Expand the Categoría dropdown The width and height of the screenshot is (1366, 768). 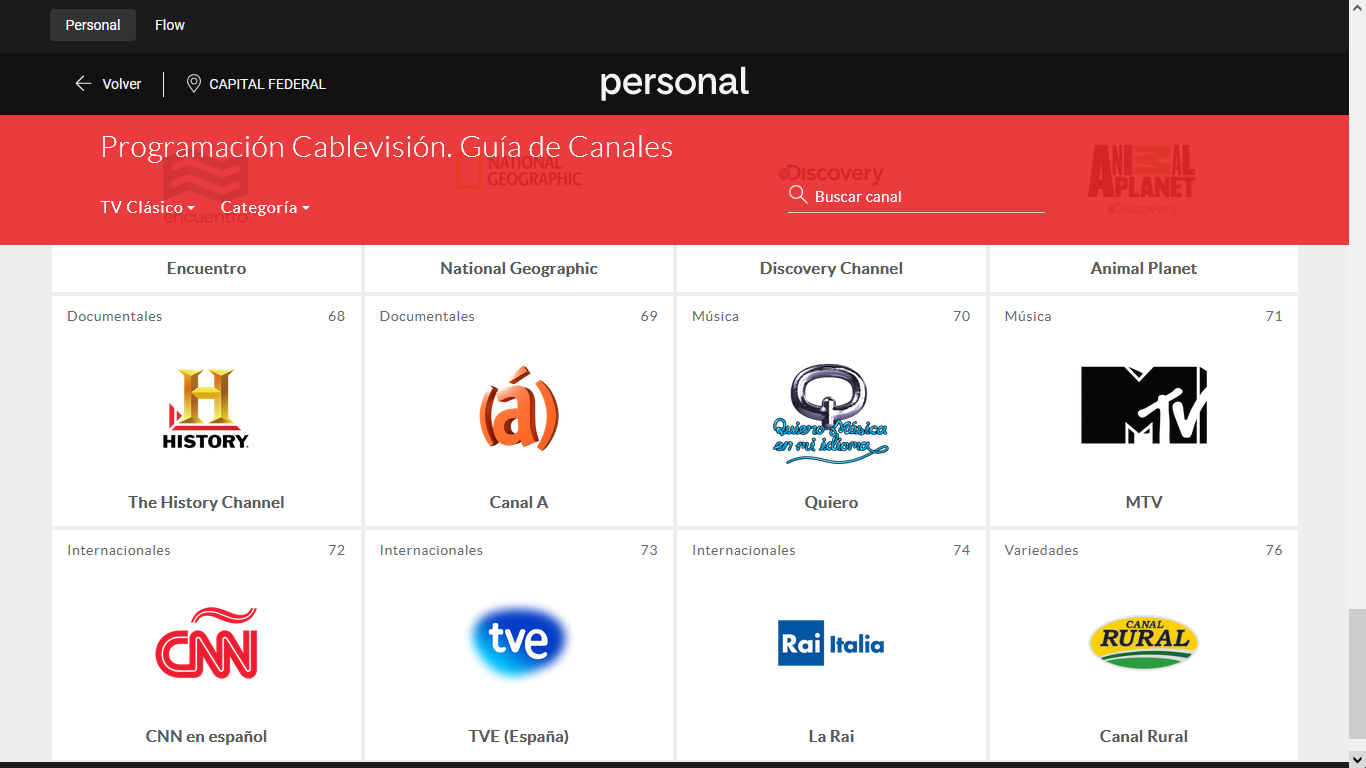pyautogui.click(x=265, y=208)
